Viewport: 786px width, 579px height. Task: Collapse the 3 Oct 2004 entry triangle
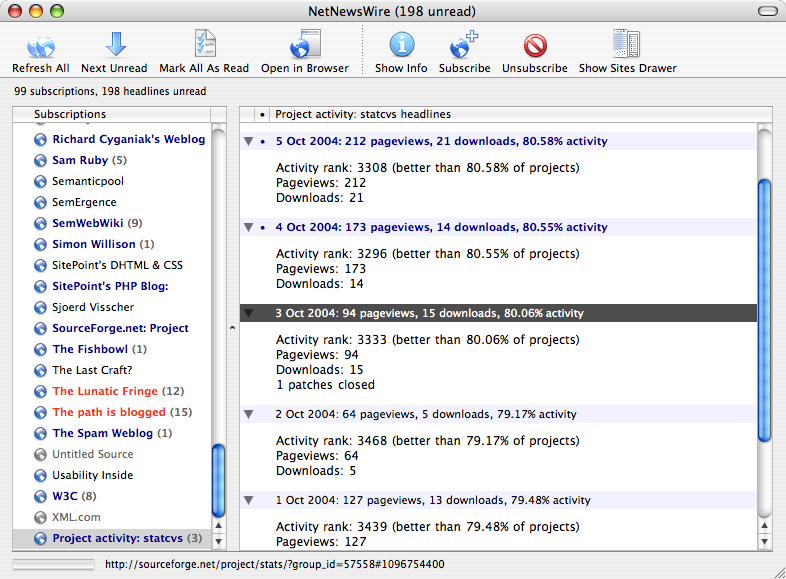click(248, 314)
